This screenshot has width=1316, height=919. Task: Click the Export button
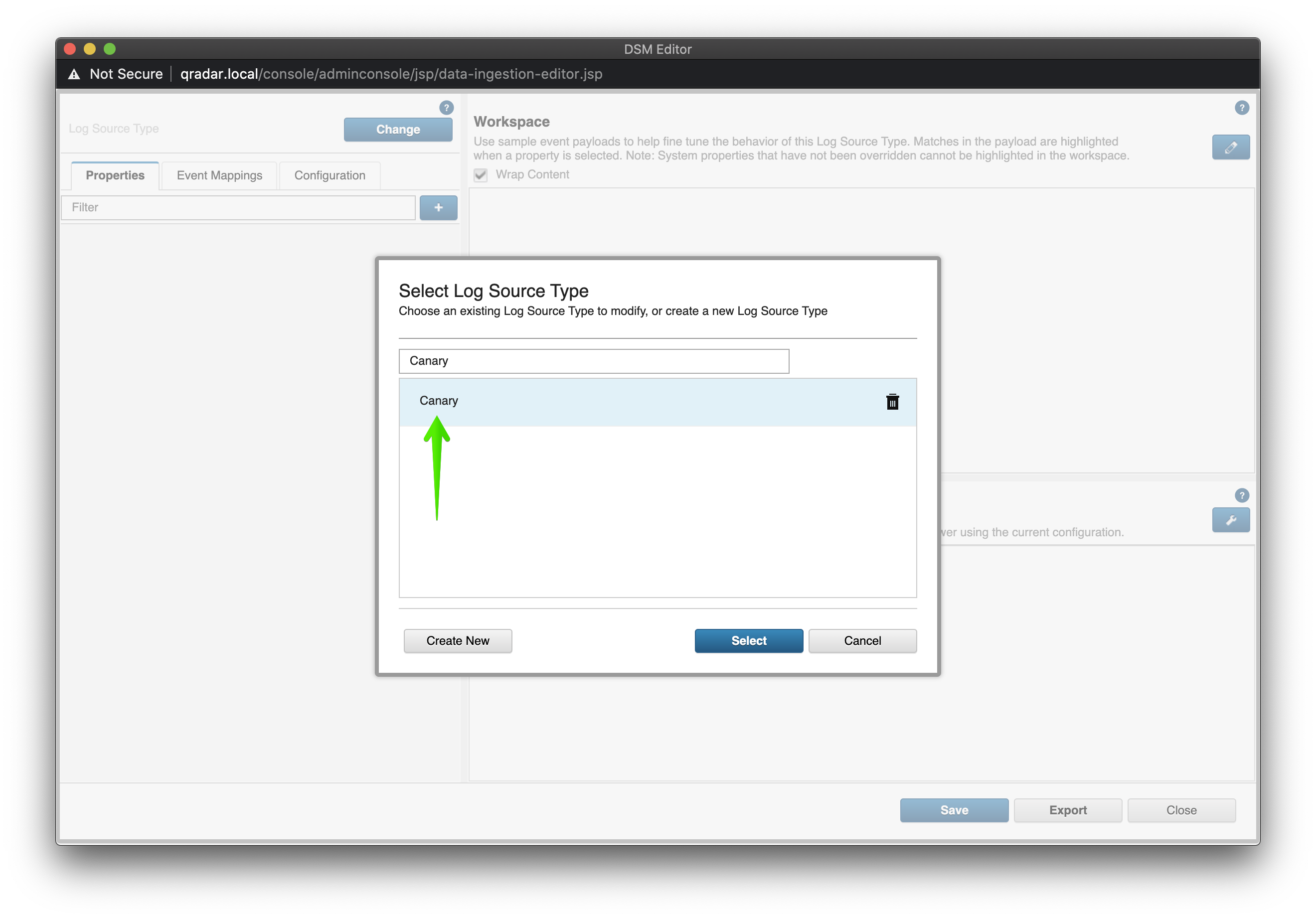(1067, 810)
